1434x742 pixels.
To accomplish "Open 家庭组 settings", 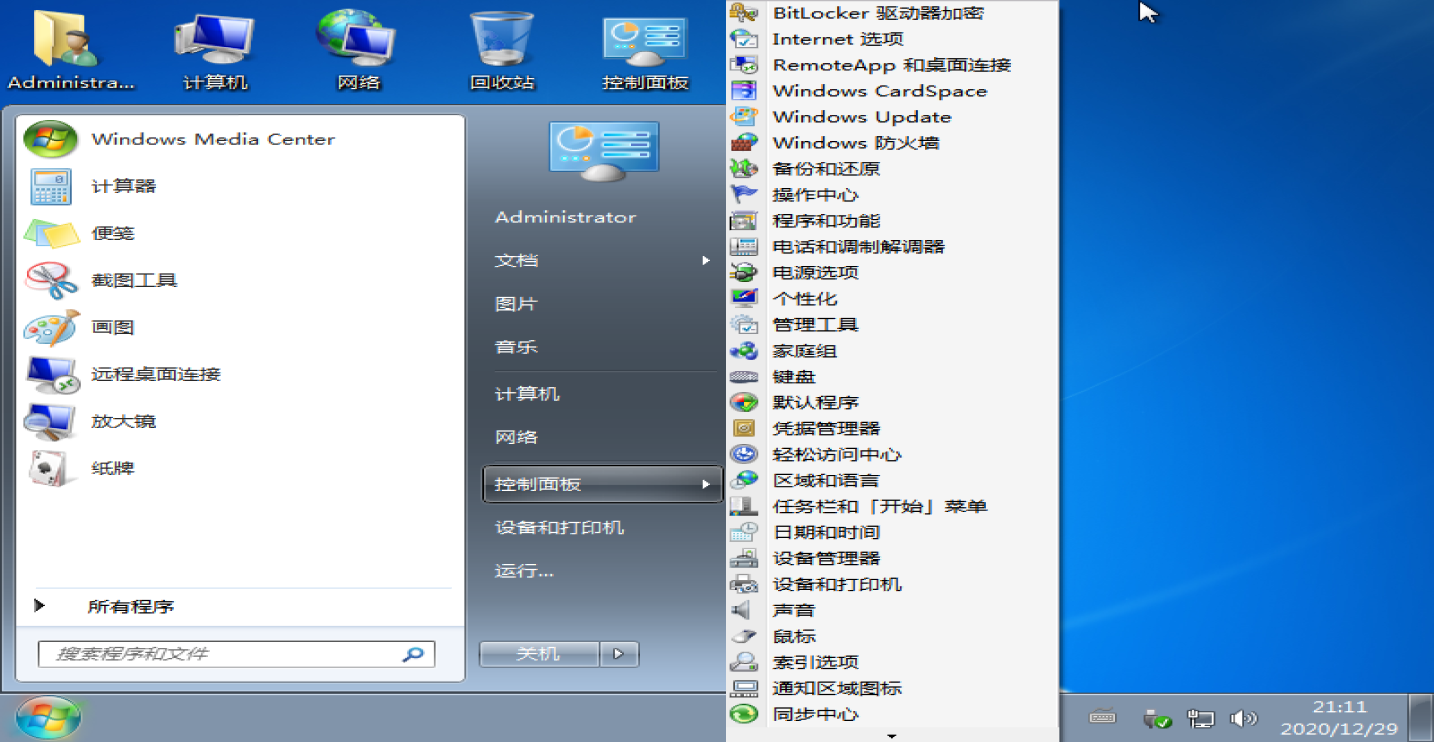I will 892,351.
